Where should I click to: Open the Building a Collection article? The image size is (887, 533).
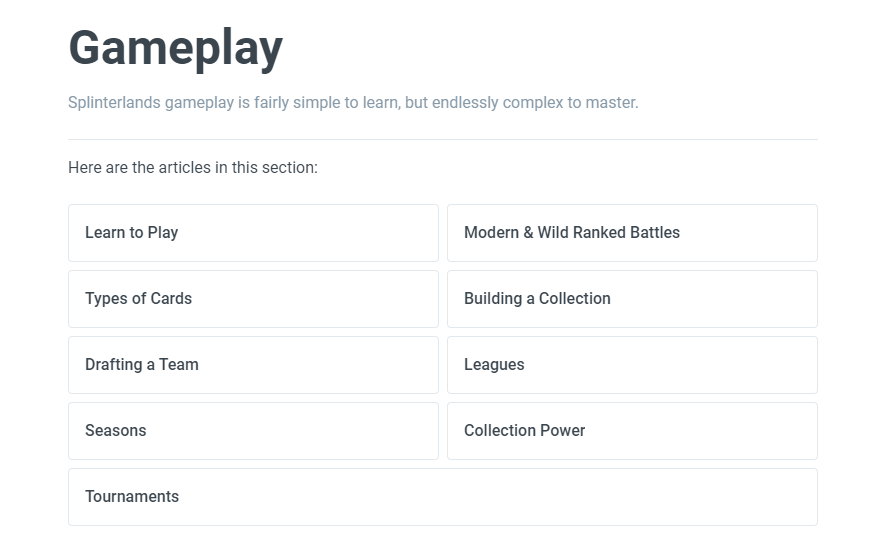coord(537,299)
